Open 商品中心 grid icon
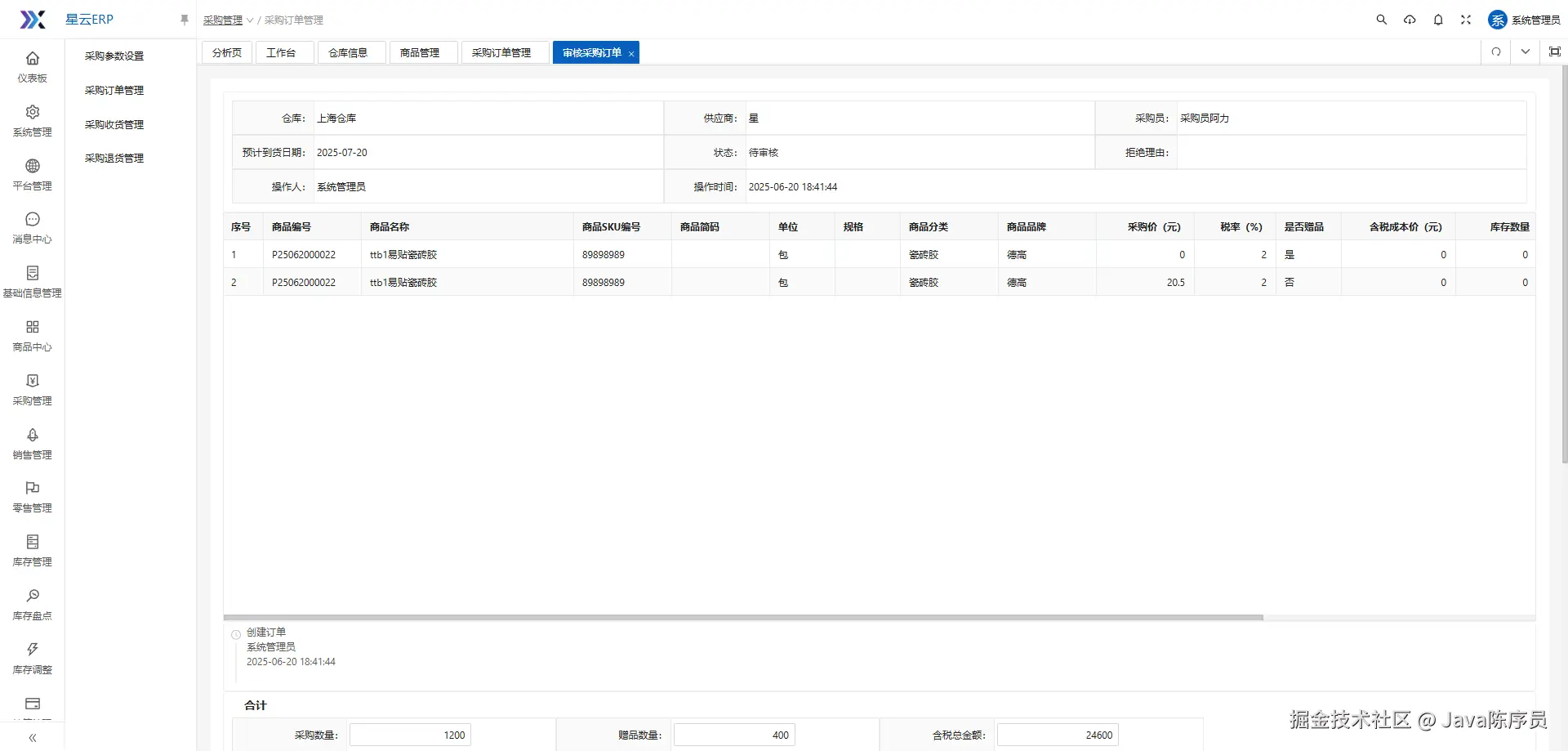Viewport: 1568px width, 751px height. [x=33, y=327]
